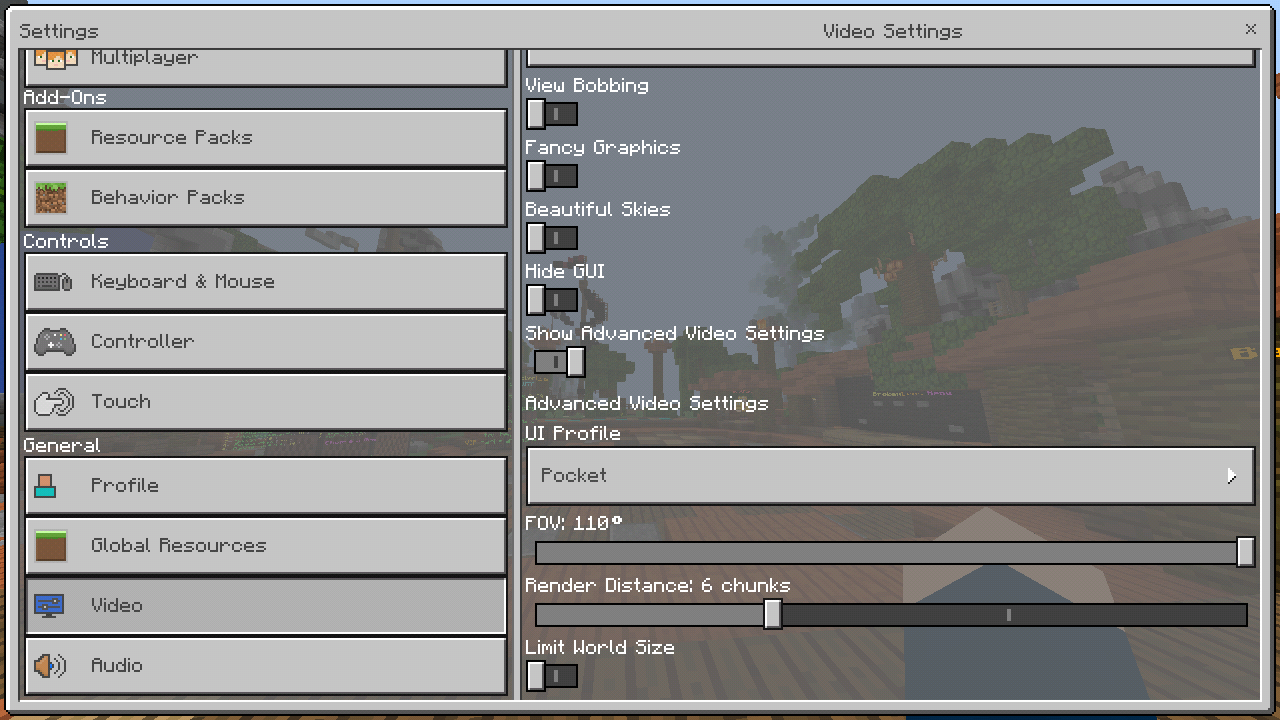Open Audio label
The height and width of the screenshot is (720, 1280).
tap(116, 666)
